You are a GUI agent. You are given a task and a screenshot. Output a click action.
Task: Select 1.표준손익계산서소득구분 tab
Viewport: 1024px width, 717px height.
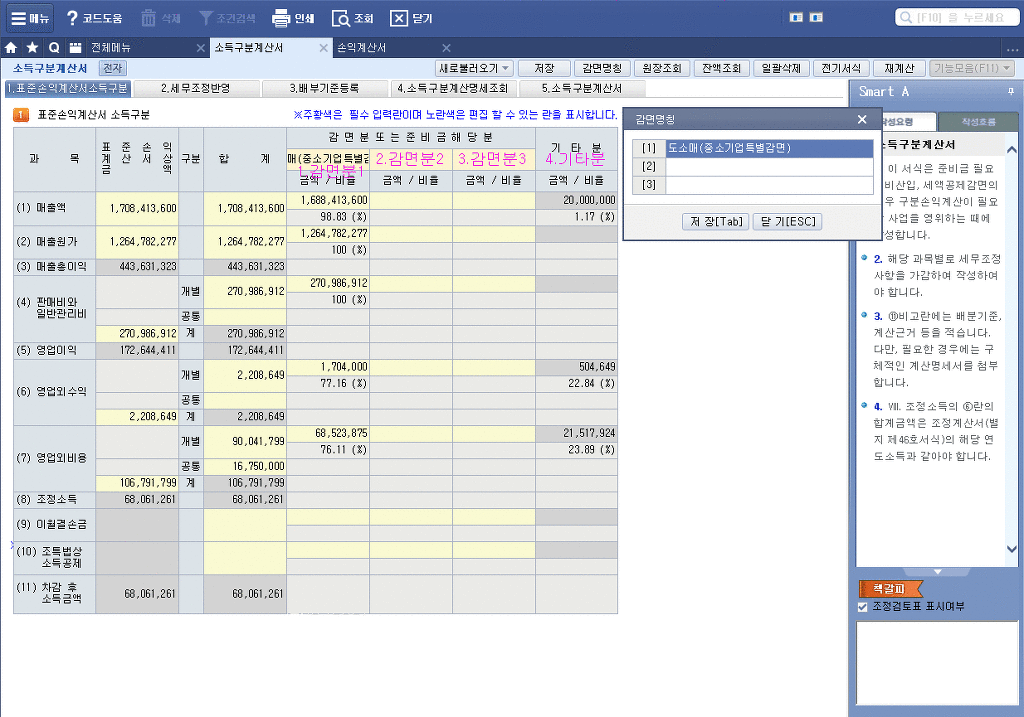[68, 88]
